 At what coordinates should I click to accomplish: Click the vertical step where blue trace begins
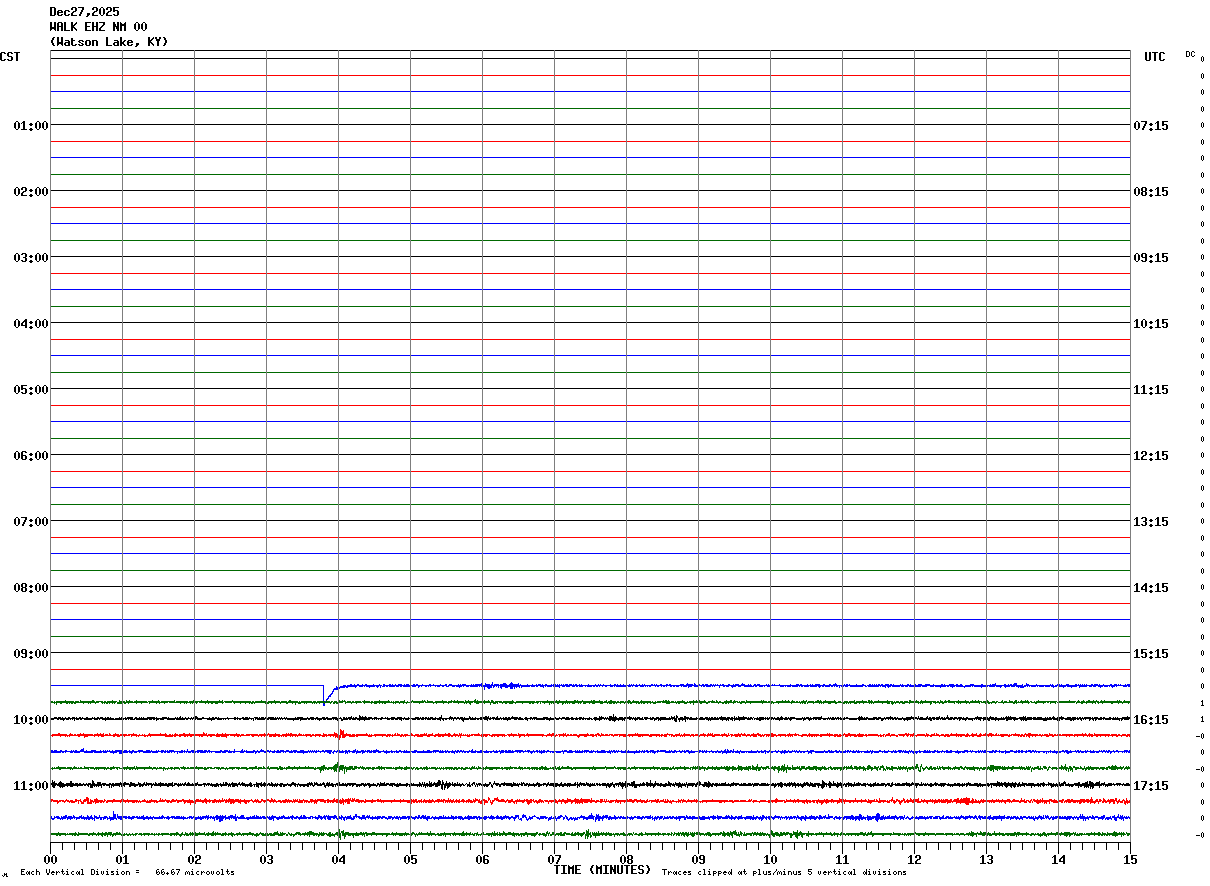point(324,694)
